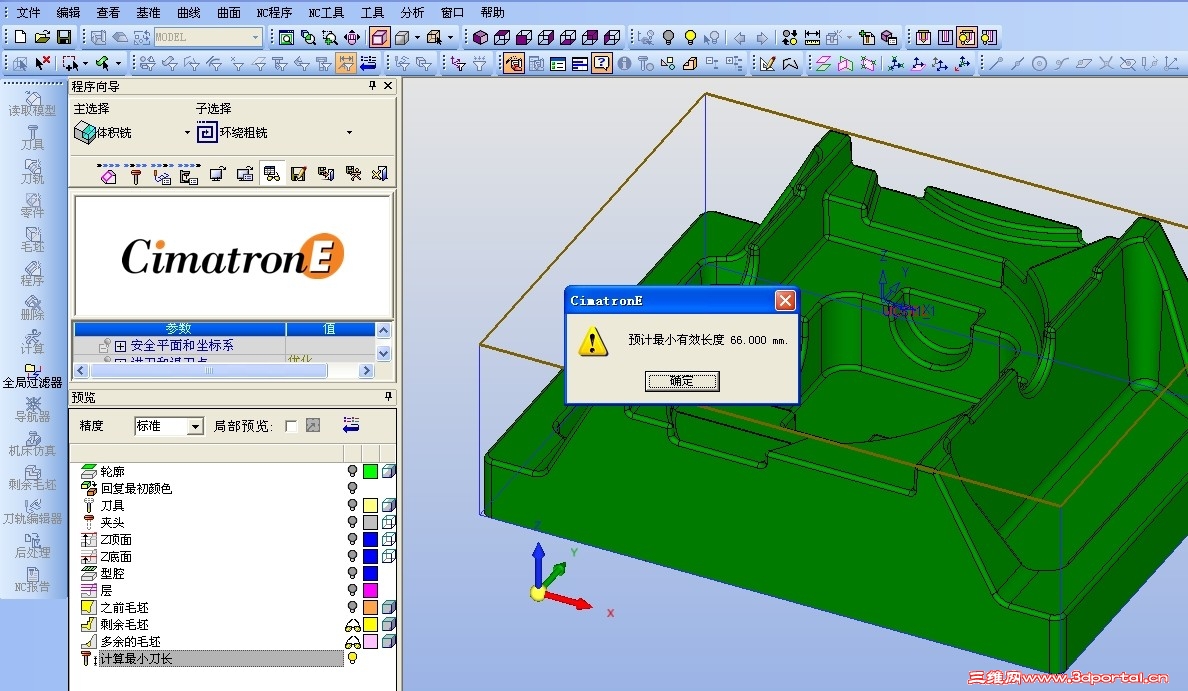Turn on the yellow light bulb show icon
The height and width of the screenshot is (691, 1188).
tap(690, 37)
